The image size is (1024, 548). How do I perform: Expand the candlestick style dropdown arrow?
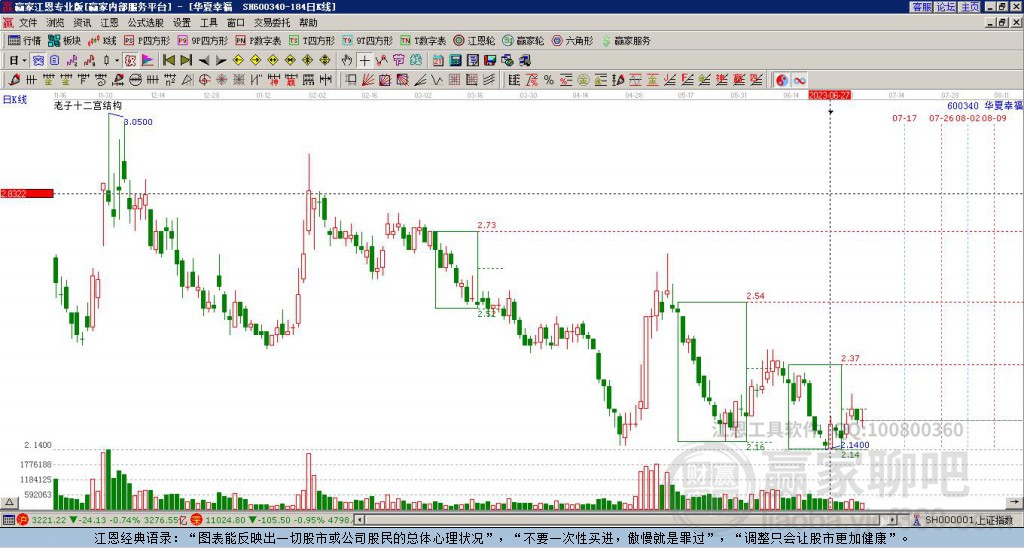pyautogui.click(x=117, y=61)
